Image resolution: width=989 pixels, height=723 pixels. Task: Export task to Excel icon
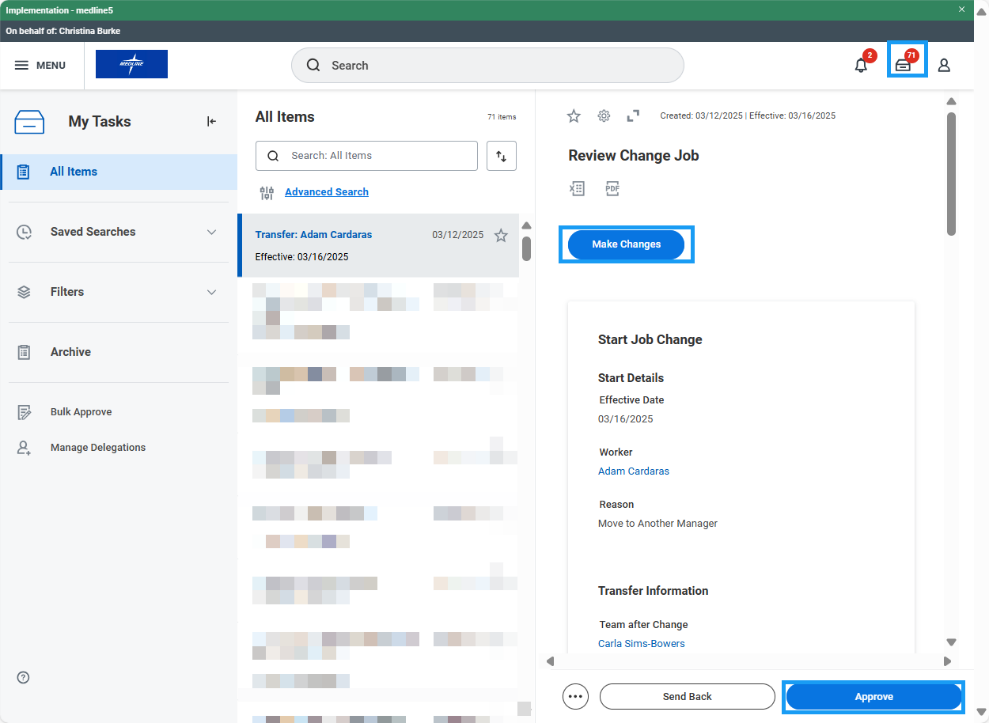coord(577,188)
